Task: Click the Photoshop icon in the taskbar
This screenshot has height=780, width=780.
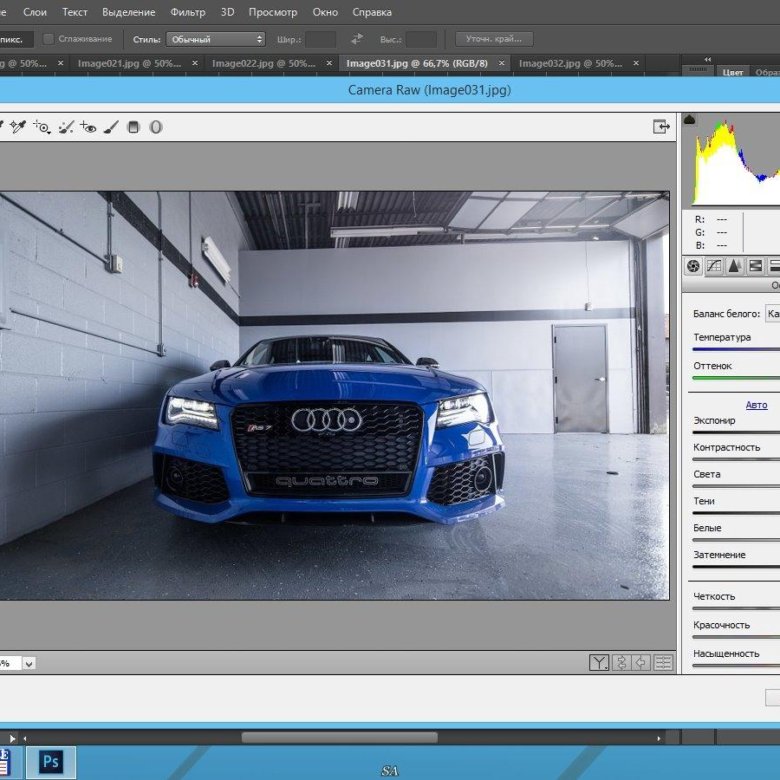Action: click(x=50, y=761)
